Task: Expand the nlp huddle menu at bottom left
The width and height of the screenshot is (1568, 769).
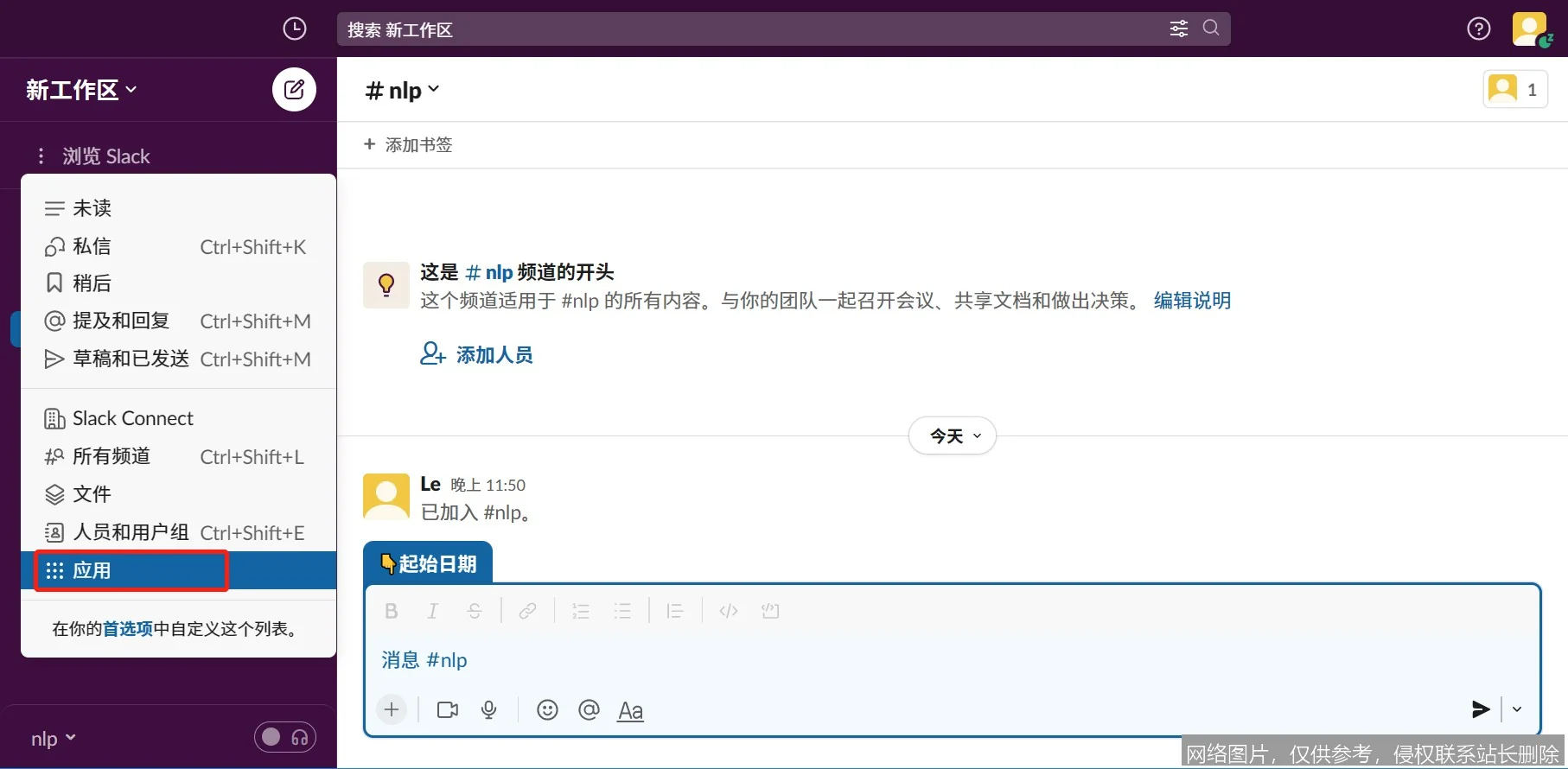Action: point(54,739)
